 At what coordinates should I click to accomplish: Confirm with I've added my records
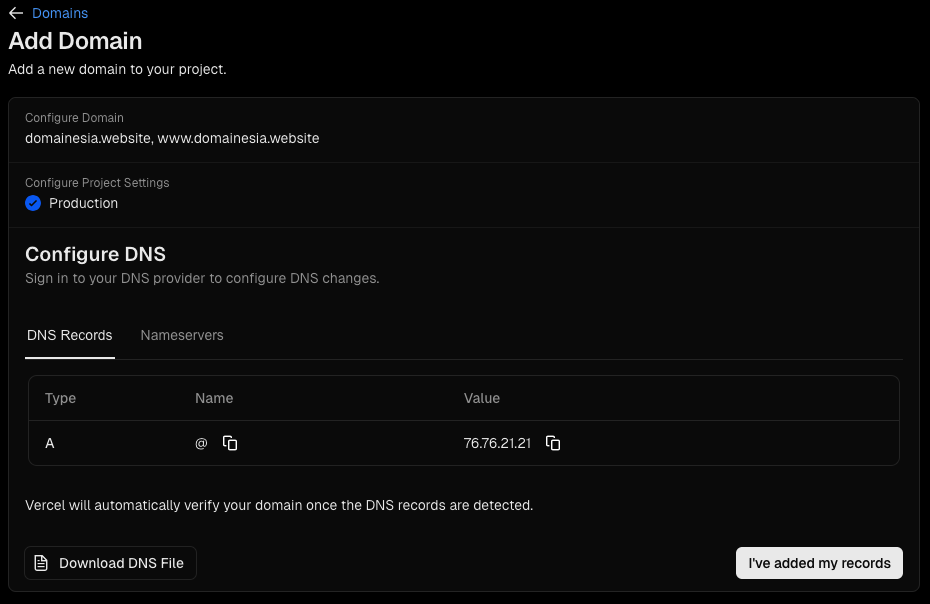click(x=819, y=563)
